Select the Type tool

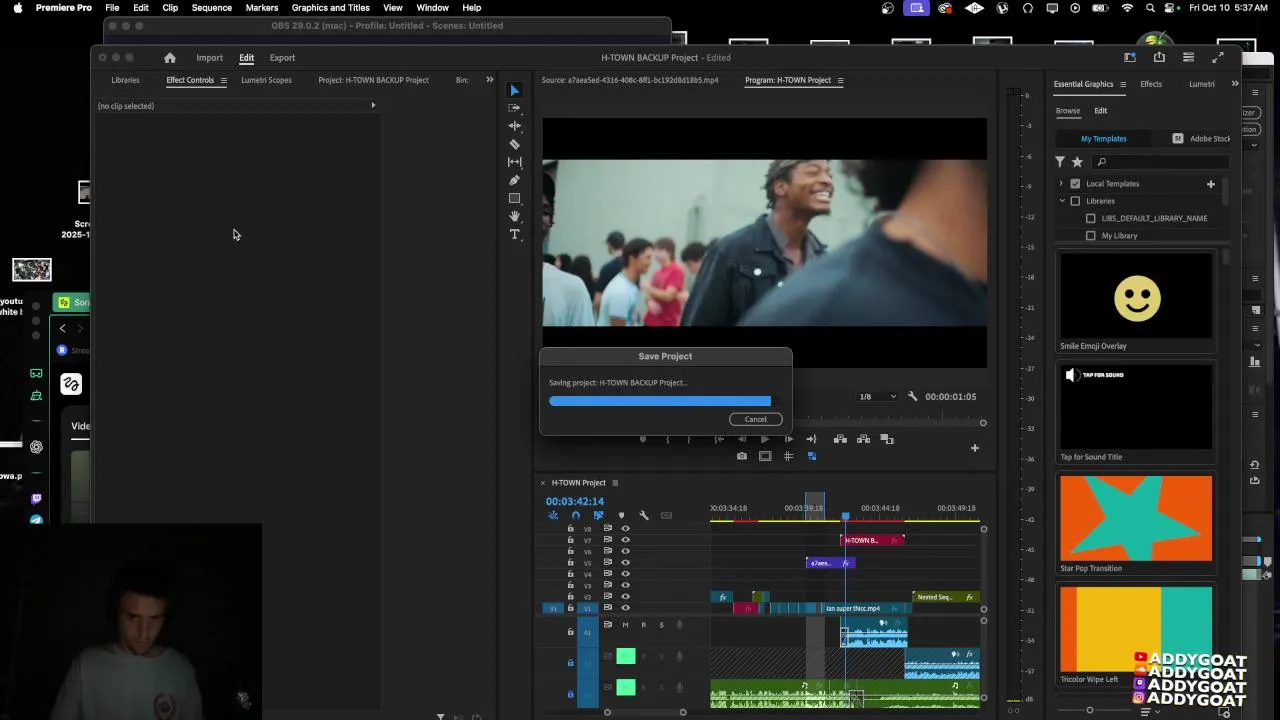click(515, 234)
